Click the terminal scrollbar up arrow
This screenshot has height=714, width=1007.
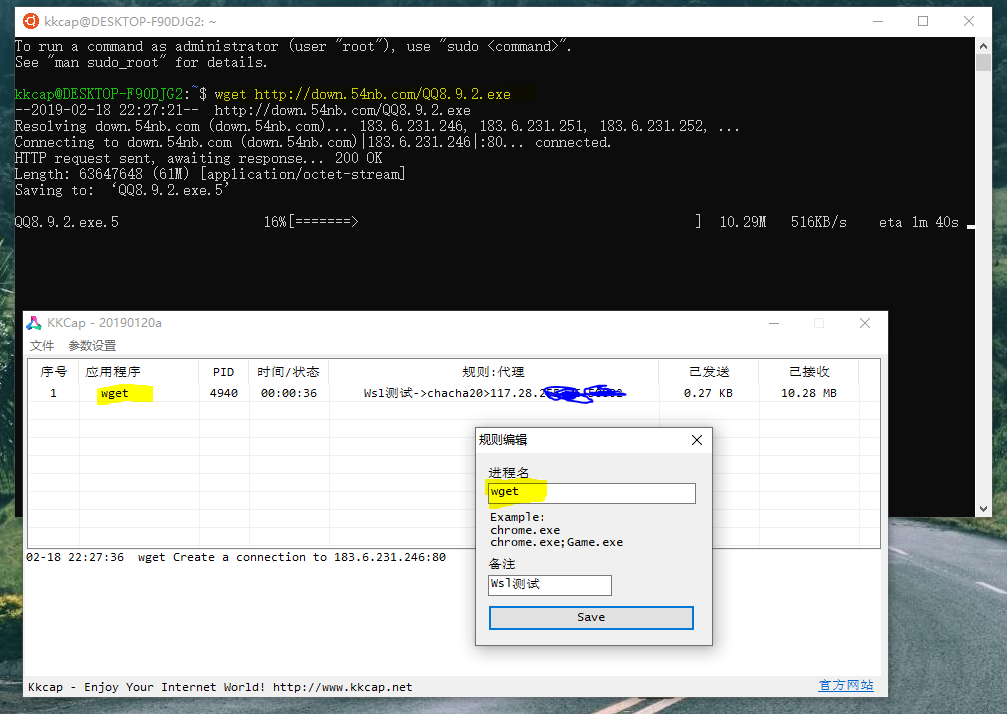[983, 46]
